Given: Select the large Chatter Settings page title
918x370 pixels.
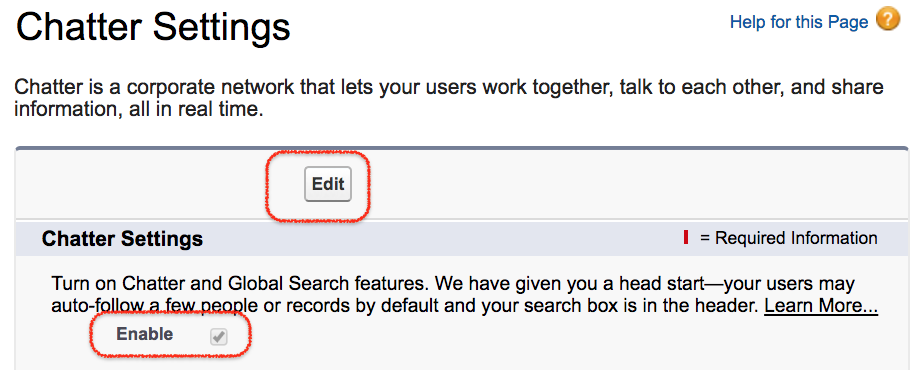Looking at the screenshot, I should pyautogui.click(x=153, y=28).
